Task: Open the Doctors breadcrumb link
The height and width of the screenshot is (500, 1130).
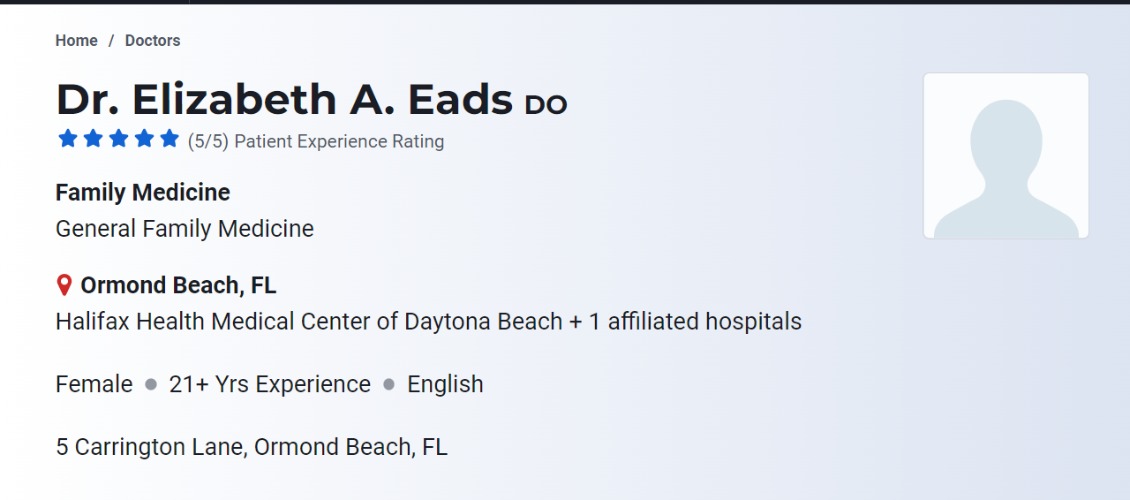Action: [x=152, y=41]
